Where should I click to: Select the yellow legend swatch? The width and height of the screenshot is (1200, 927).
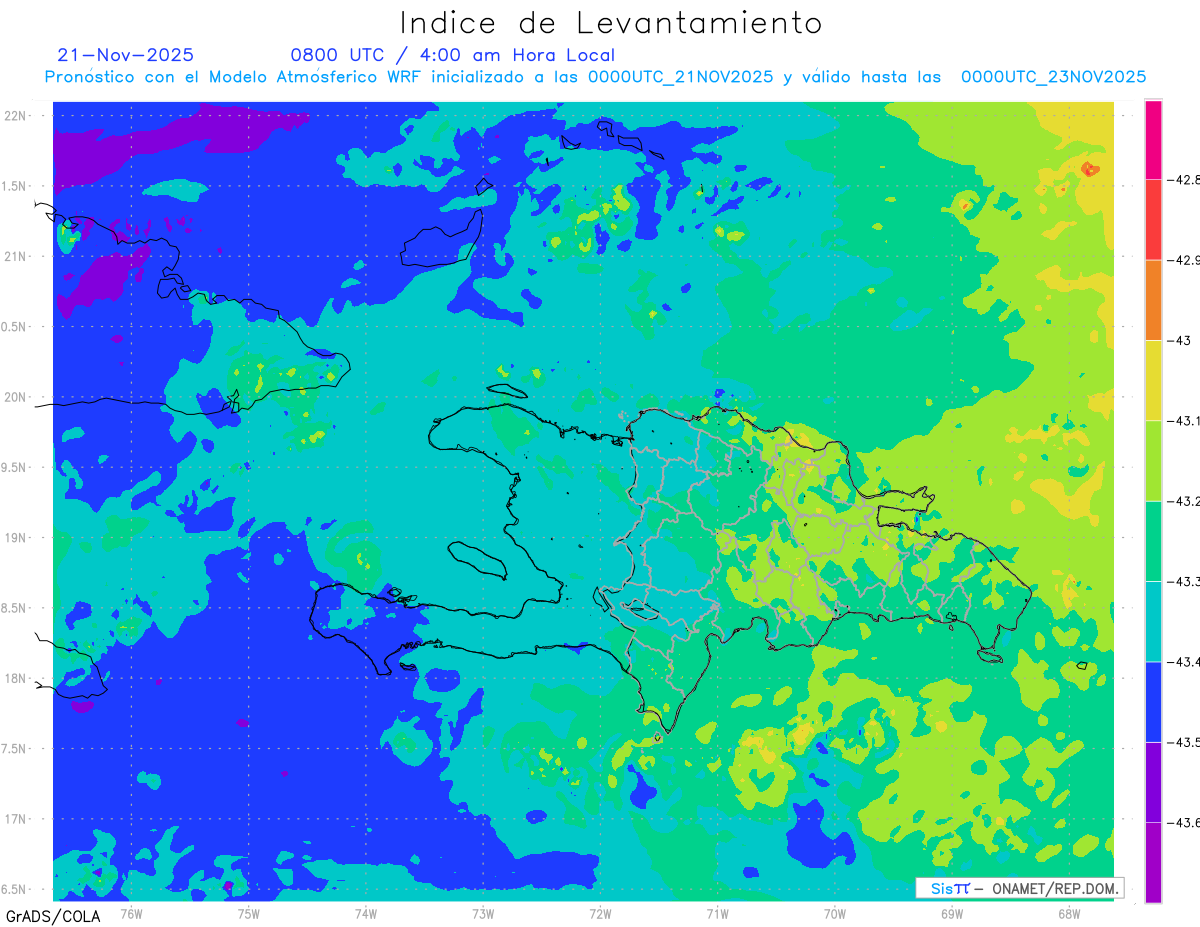1153,381
